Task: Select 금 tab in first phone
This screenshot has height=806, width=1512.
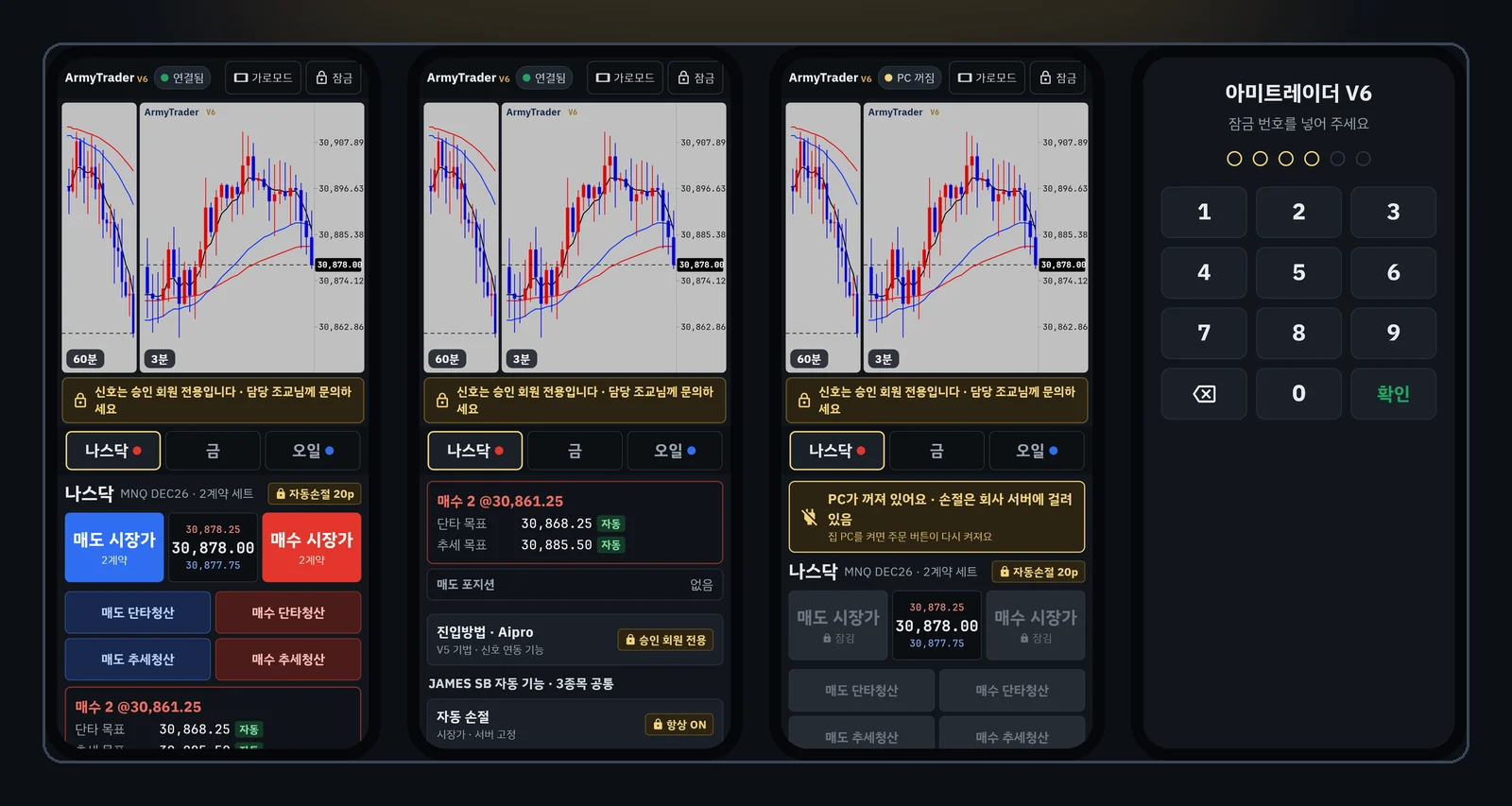Action: (213, 451)
